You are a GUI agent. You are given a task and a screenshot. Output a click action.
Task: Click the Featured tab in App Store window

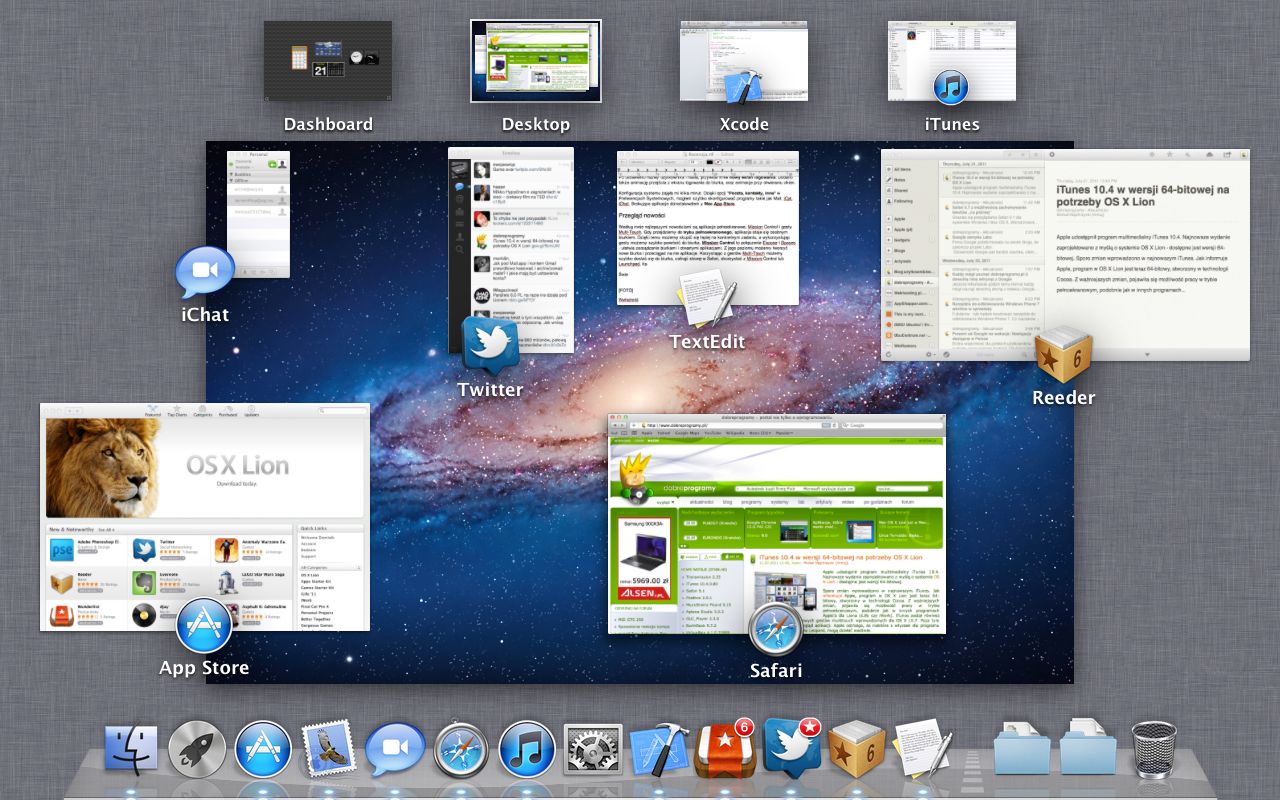[x=153, y=410]
